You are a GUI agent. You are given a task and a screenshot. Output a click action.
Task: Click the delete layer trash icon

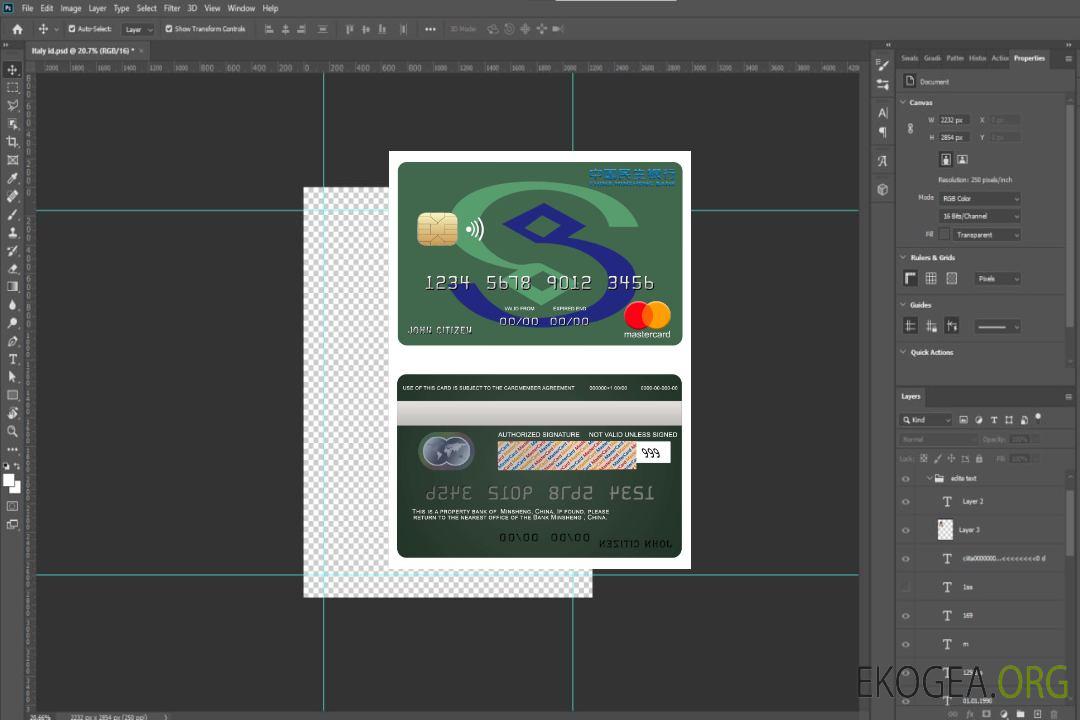(1054, 714)
